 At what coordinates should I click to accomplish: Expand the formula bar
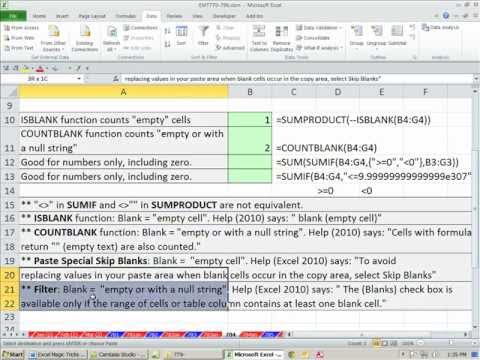click(x=476, y=79)
